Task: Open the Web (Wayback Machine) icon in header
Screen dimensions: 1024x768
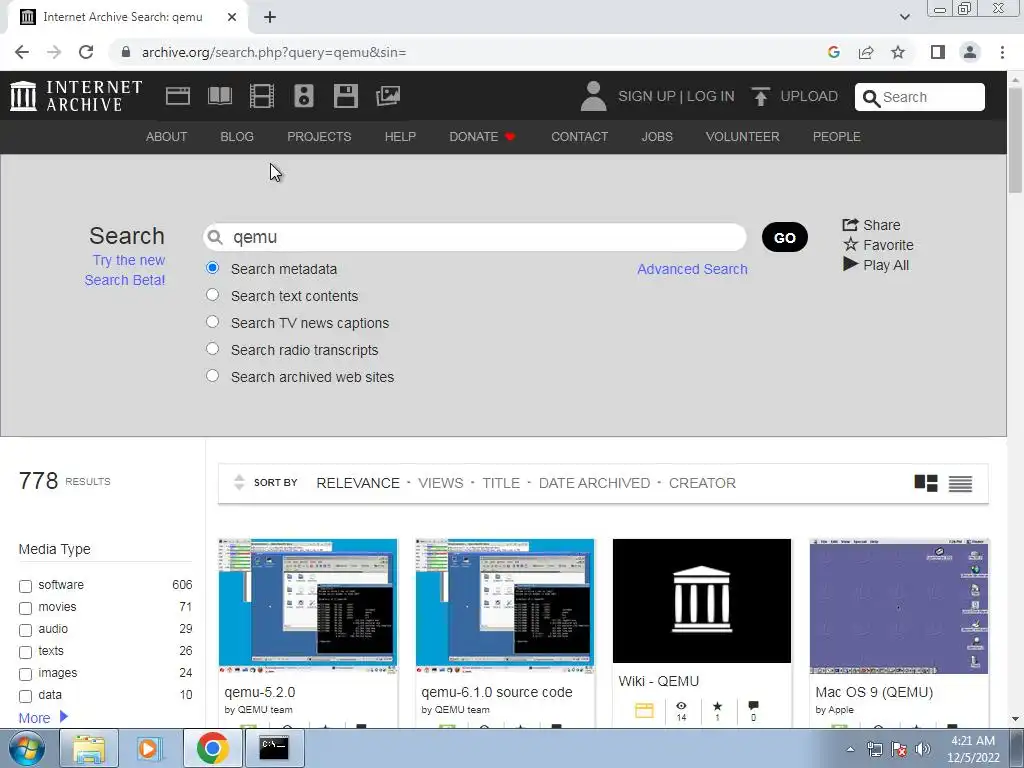Action: pos(178,96)
